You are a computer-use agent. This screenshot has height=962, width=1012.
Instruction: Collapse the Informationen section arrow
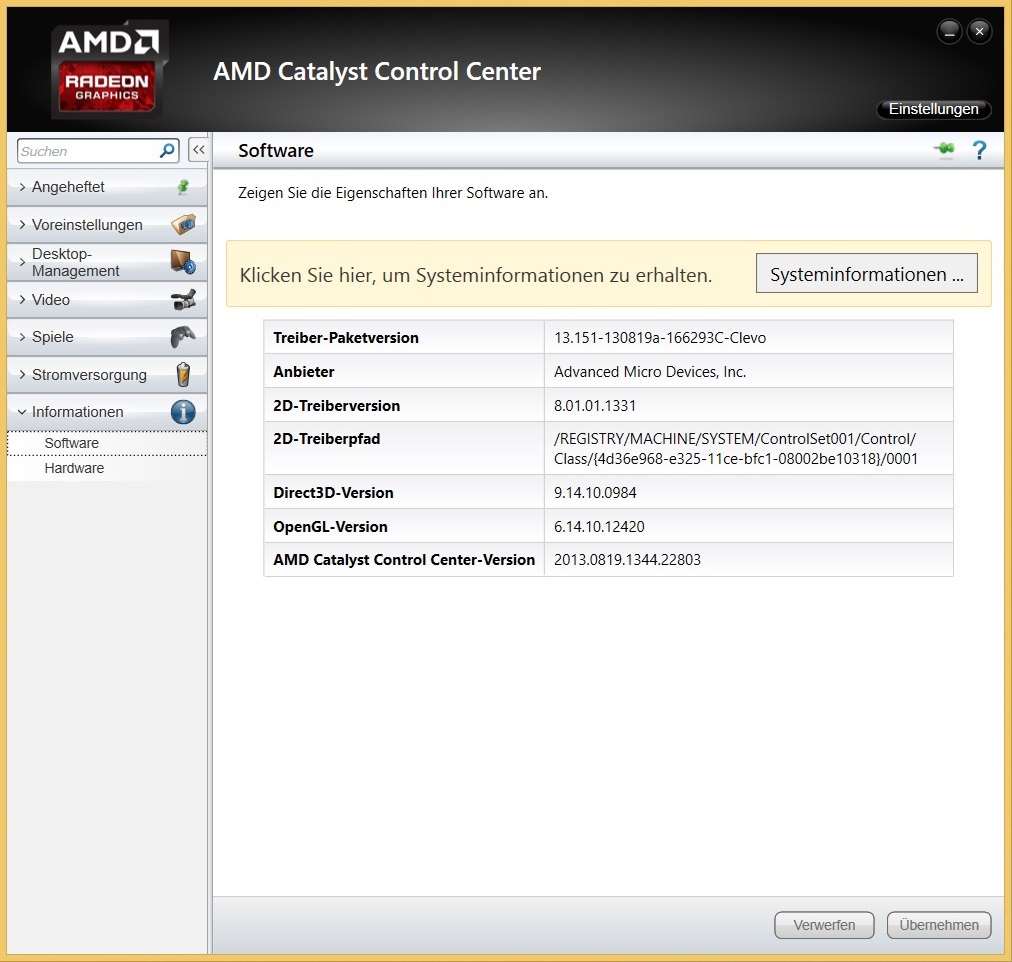(x=23, y=412)
